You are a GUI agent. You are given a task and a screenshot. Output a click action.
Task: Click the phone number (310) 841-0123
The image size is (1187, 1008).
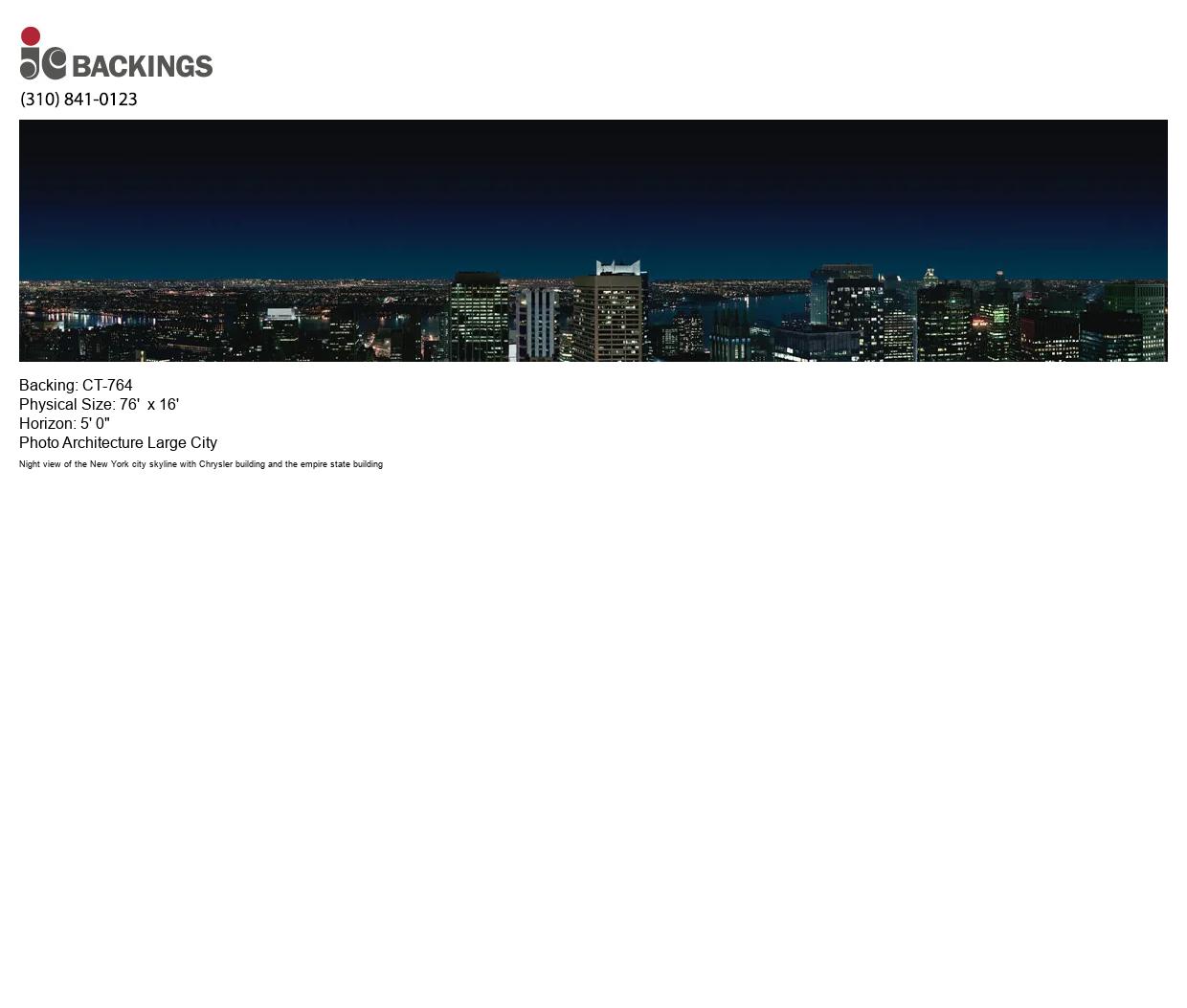click(x=78, y=100)
